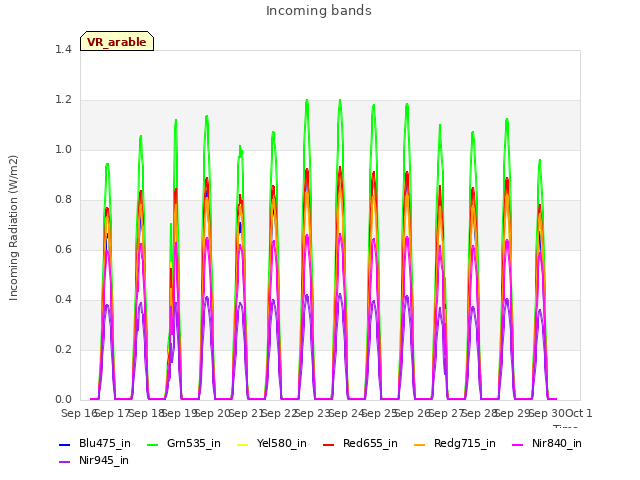Click the 0.0 y-axis tick label
This screenshot has width=640, height=480.
(63, 400)
